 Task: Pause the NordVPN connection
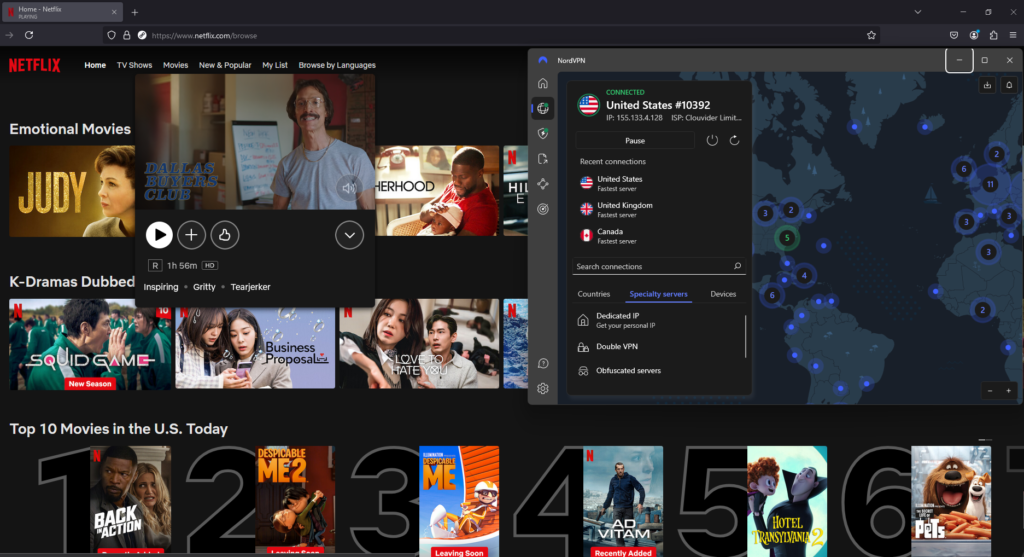(634, 141)
